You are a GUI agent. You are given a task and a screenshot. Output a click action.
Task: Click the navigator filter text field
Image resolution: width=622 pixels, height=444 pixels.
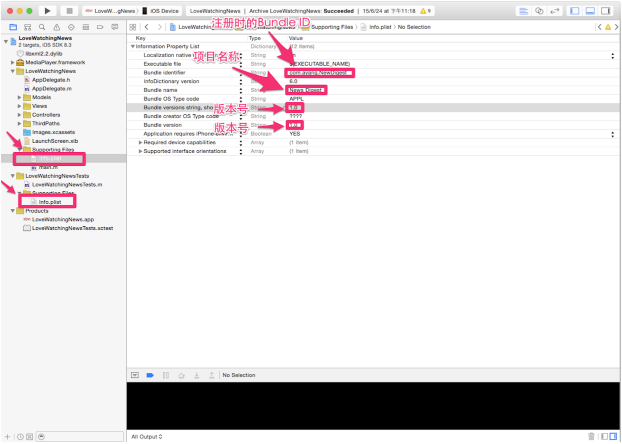(80, 436)
